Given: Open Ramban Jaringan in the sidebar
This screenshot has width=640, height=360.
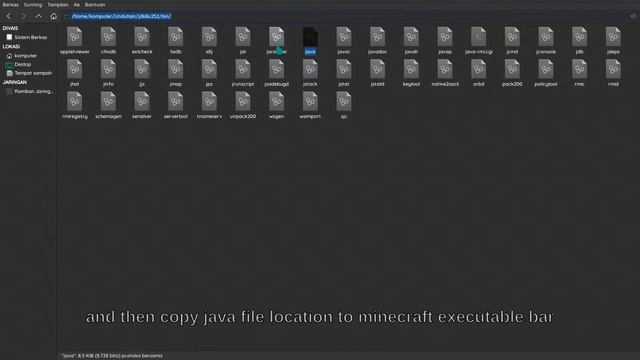Looking at the screenshot, I should [30, 91].
